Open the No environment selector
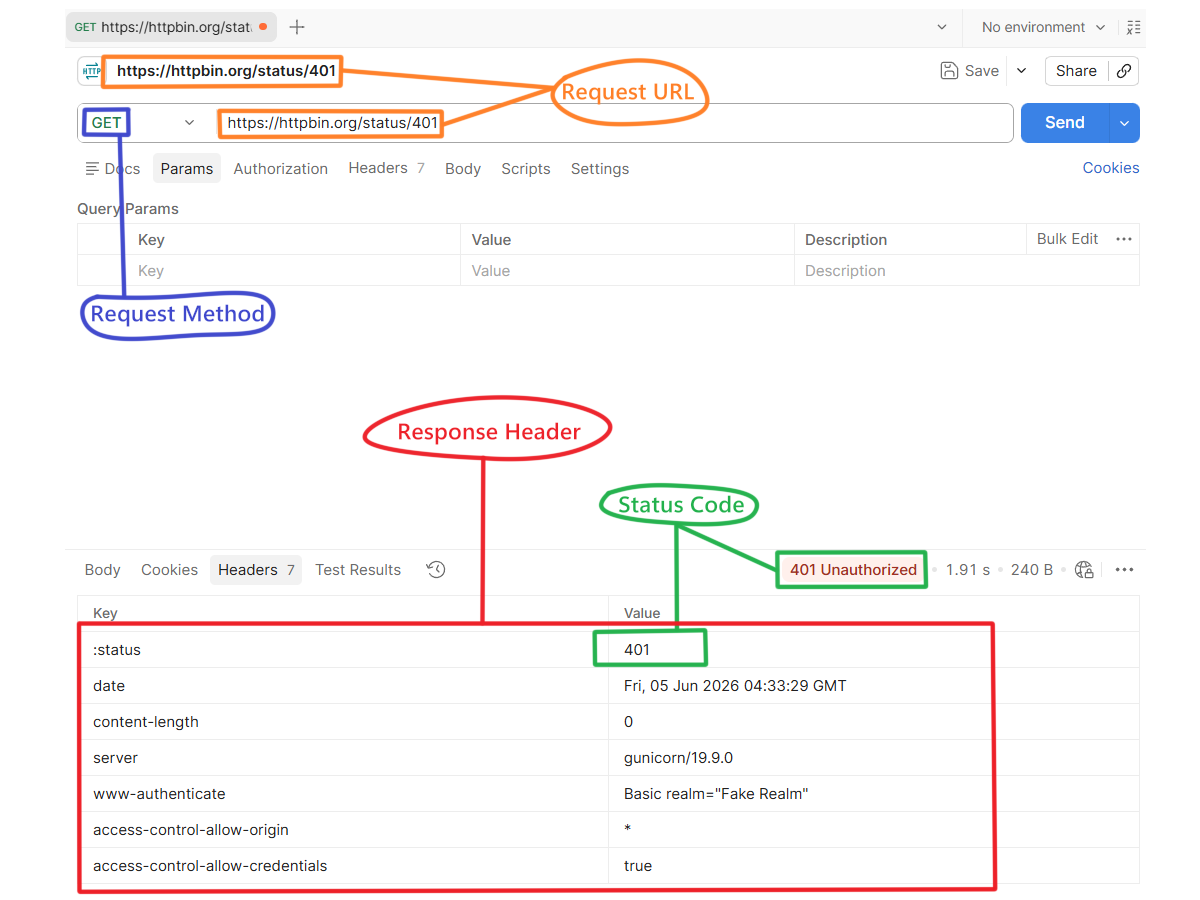Screen dimensions: 1200x900 coord(1043,27)
